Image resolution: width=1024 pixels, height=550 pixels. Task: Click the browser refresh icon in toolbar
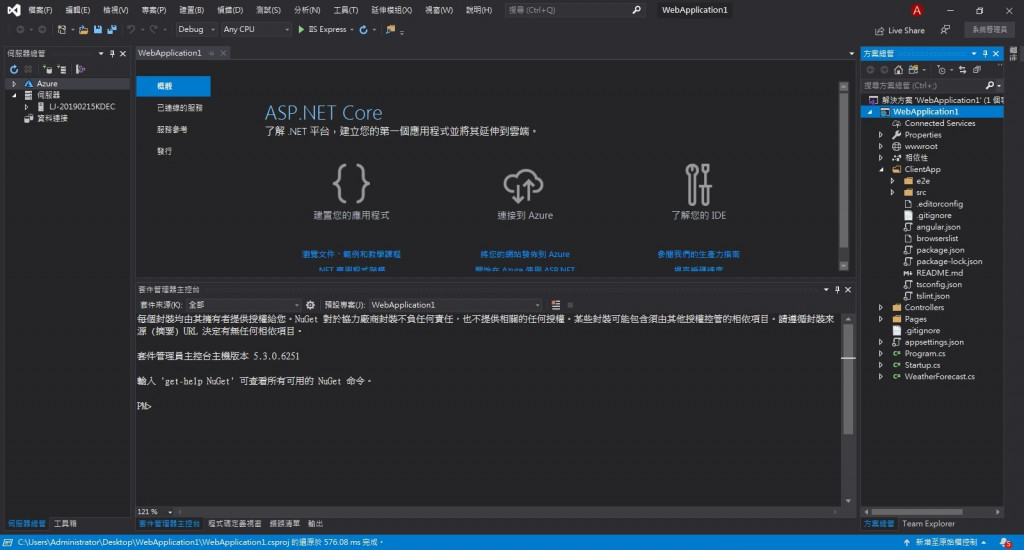(x=364, y=29)
